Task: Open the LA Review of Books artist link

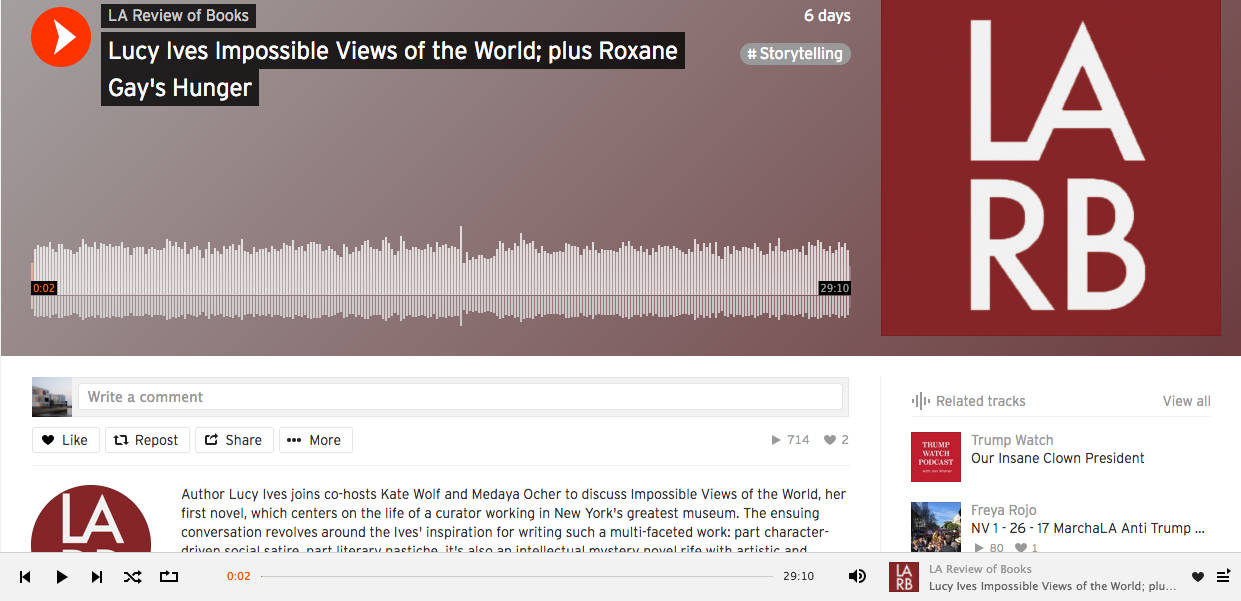Action: tap(179, 16)
